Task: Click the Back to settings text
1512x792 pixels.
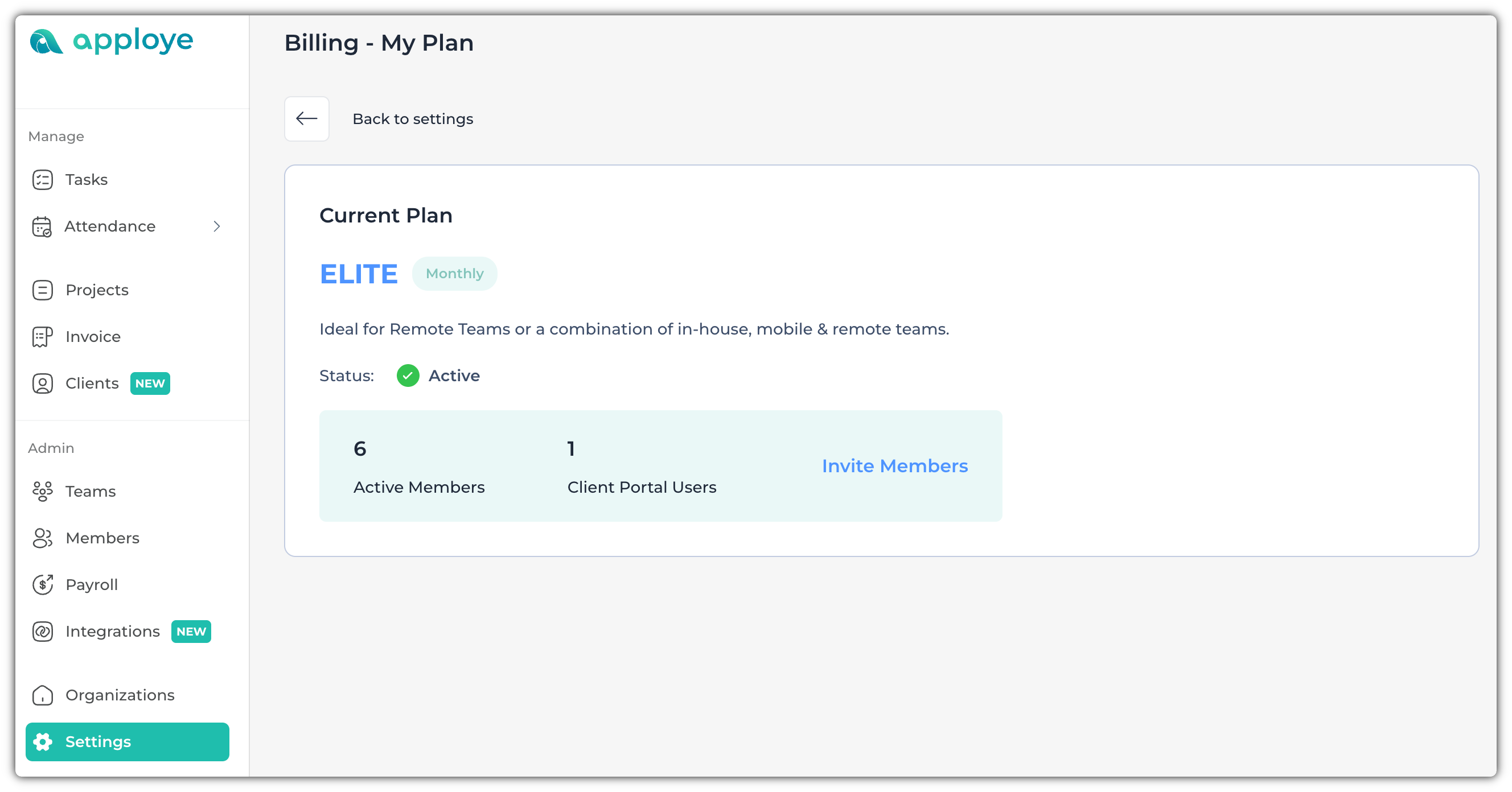Action: tap(413, 118)
